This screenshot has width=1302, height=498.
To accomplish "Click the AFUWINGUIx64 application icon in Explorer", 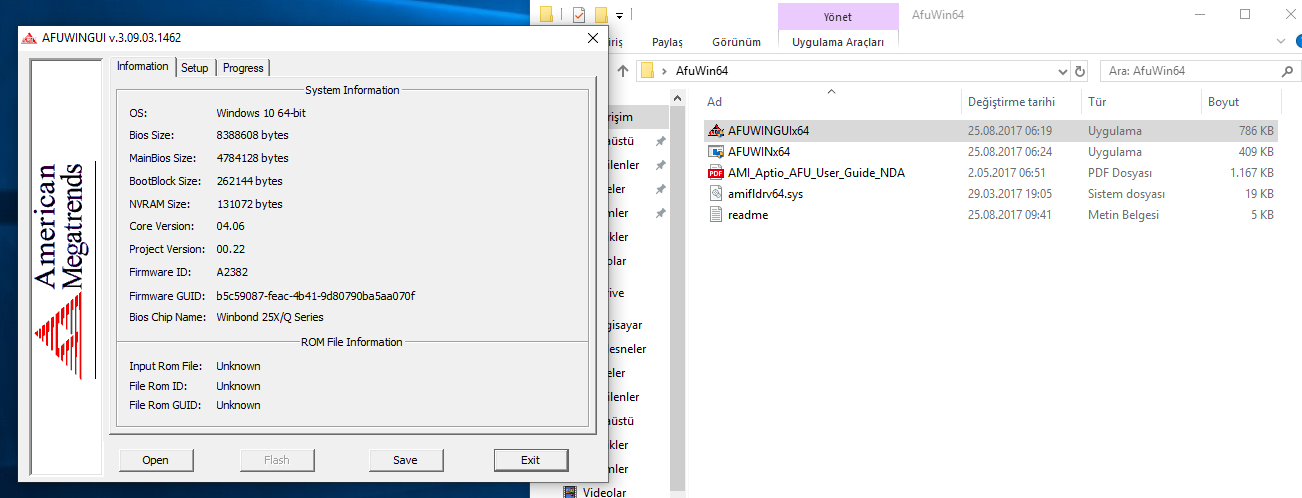I will [715, 131].
